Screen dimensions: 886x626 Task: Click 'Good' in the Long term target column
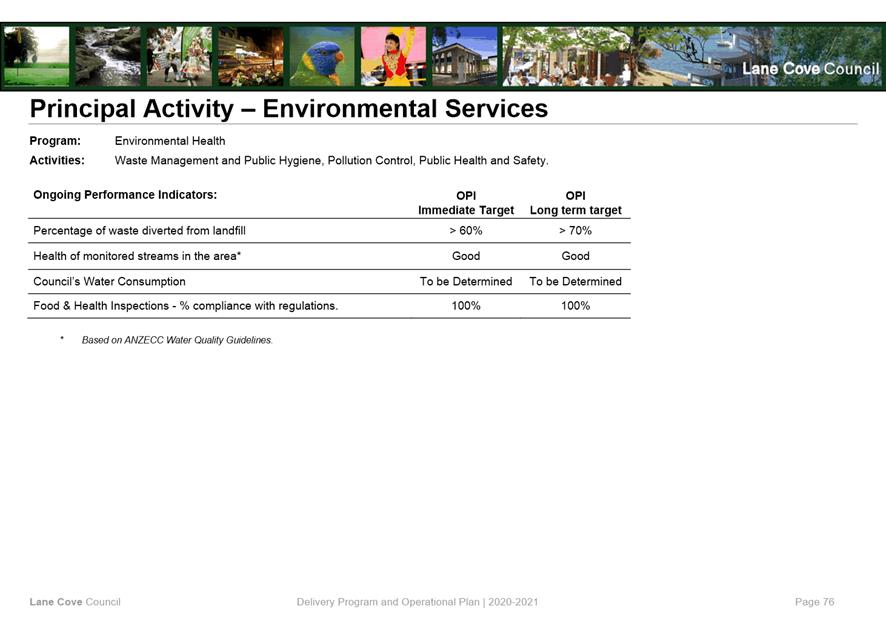tap(576, 256)
